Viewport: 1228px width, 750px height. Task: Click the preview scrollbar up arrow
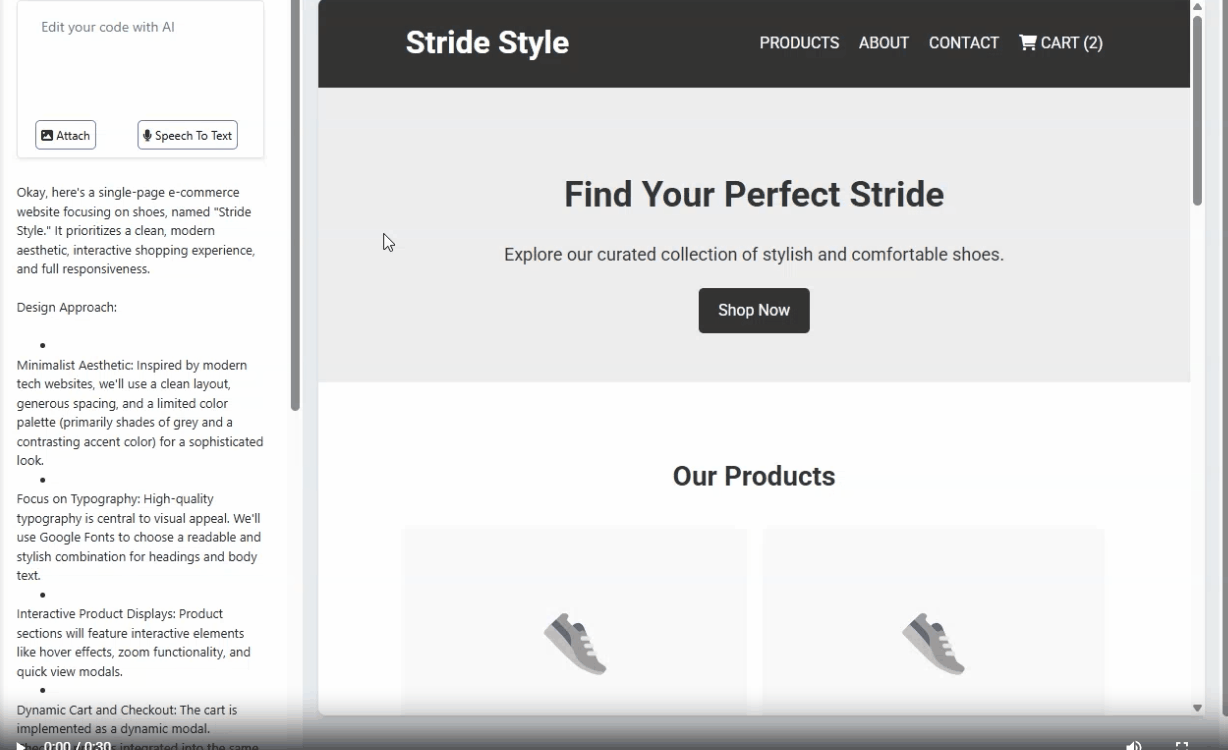point(1197,7)
